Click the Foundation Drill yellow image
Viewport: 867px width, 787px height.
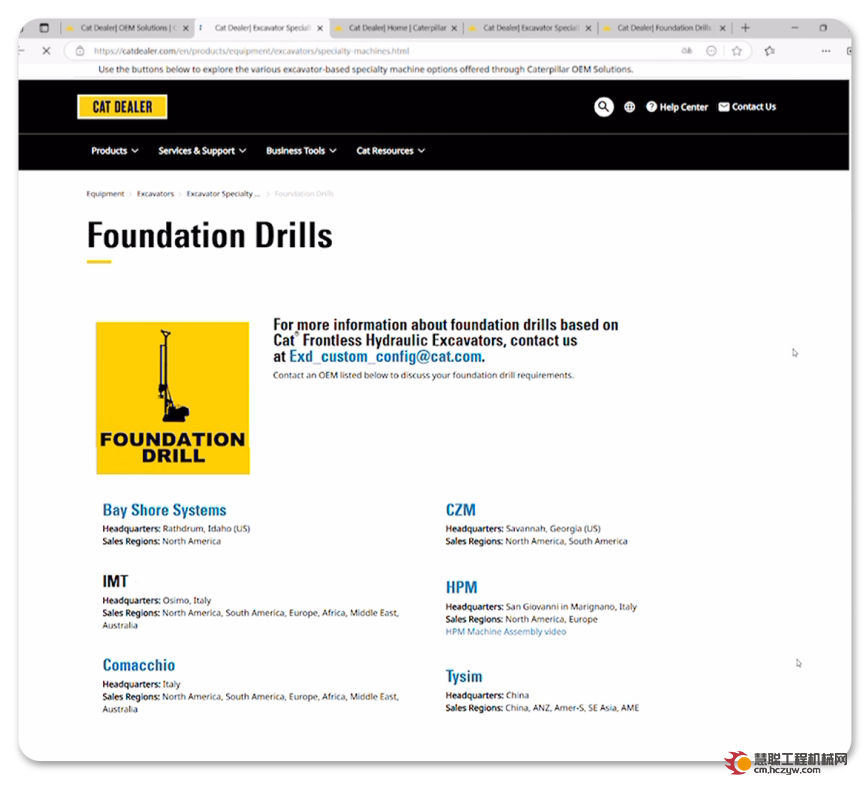point(173,398)
